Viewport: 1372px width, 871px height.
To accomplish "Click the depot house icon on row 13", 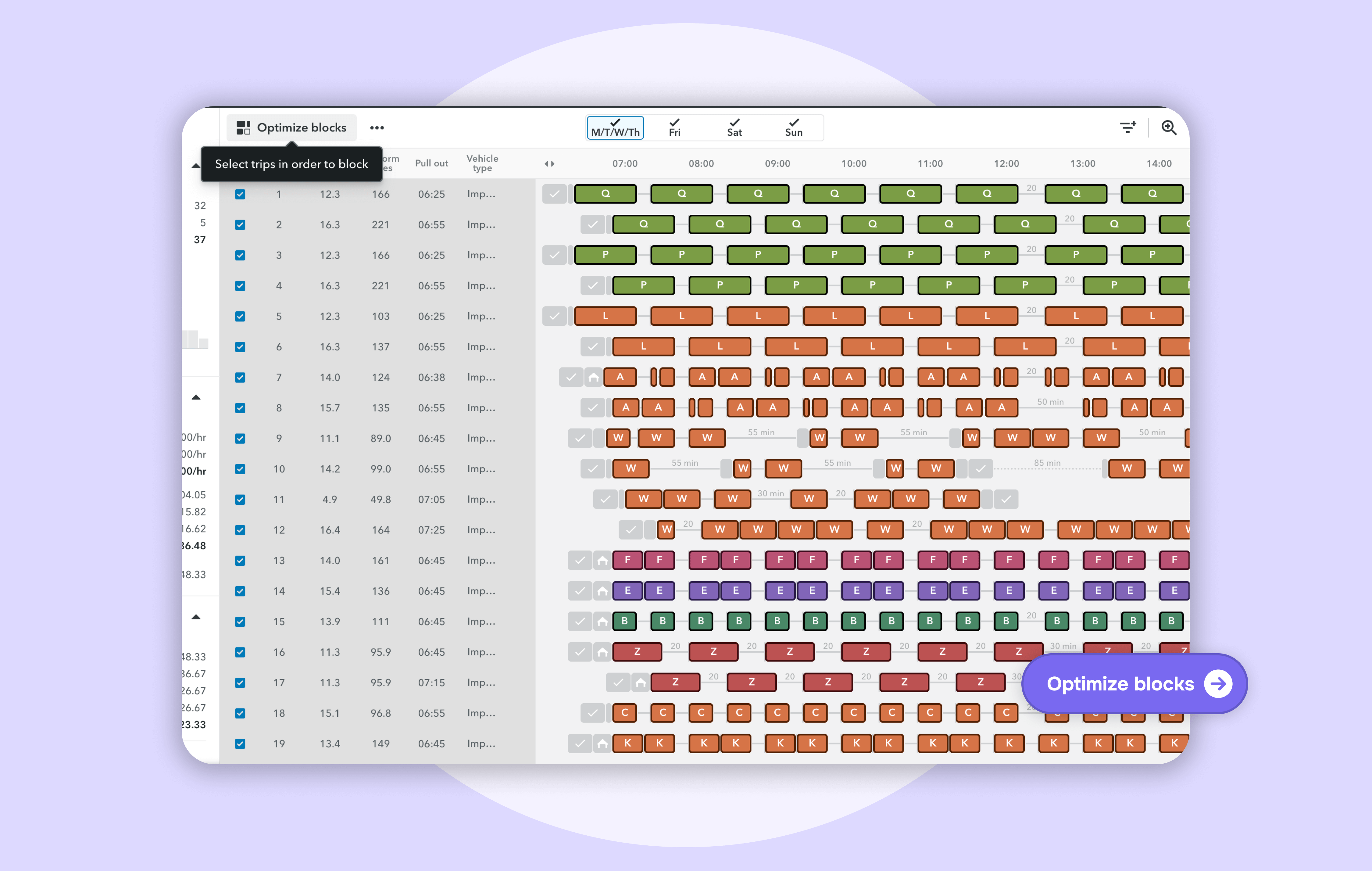I will click(602, 560).
